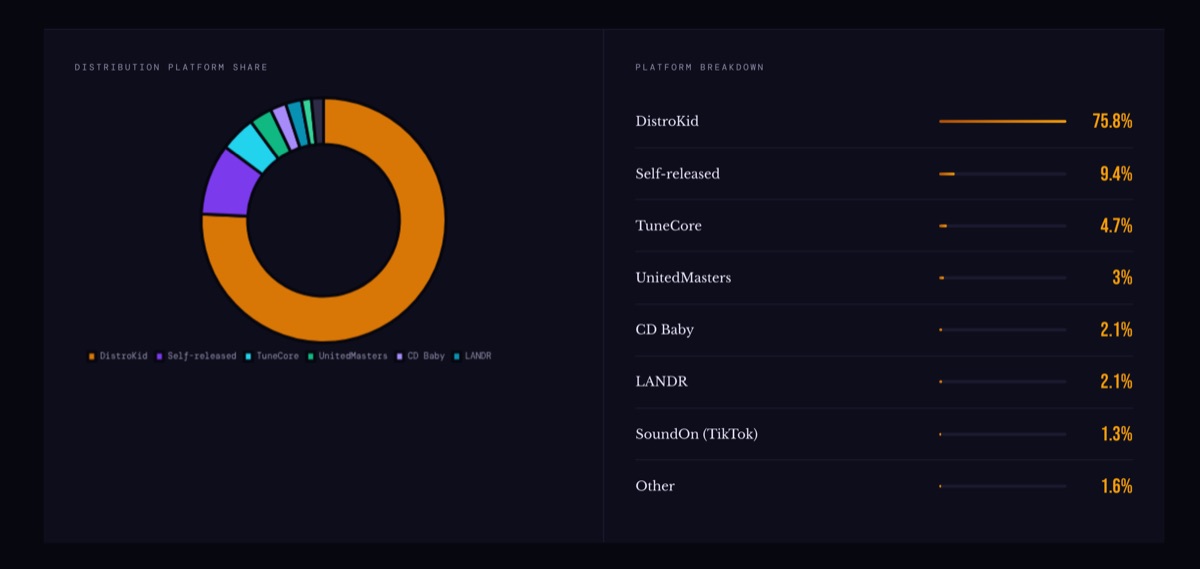1200x569 pixels.
Task: Click the 3% value
Action: [x=1122, y=277]
